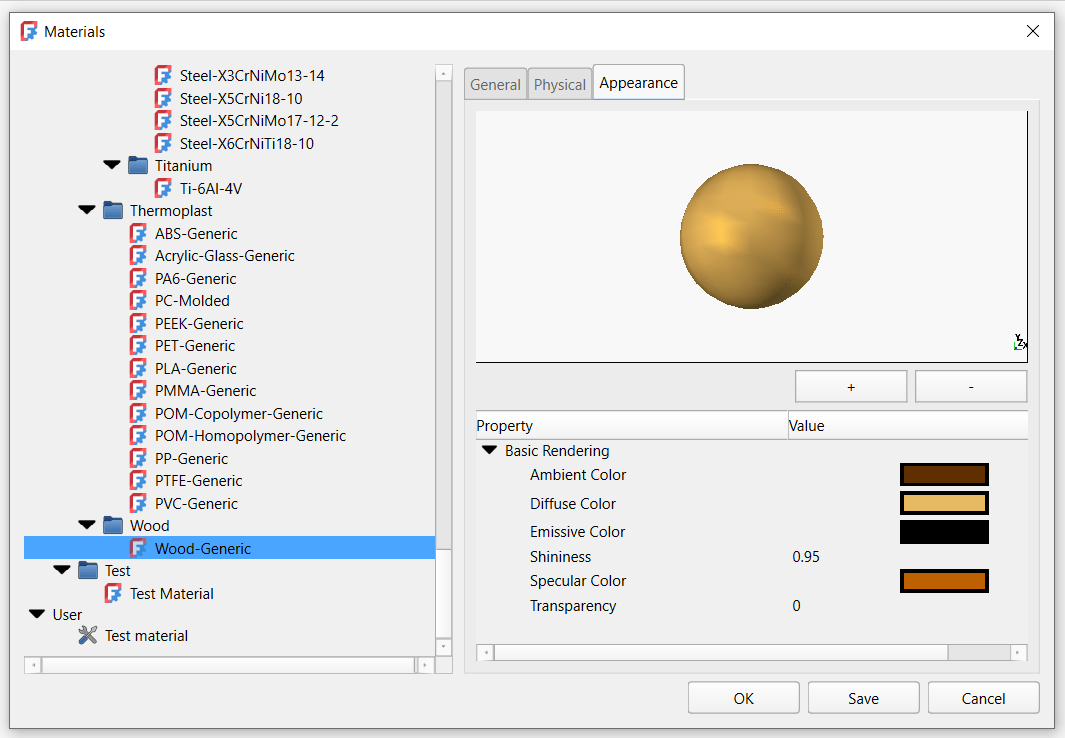Click the axis indicator in the preview corner
This screenshot has width=1065, height=738.
(1020, 342)
